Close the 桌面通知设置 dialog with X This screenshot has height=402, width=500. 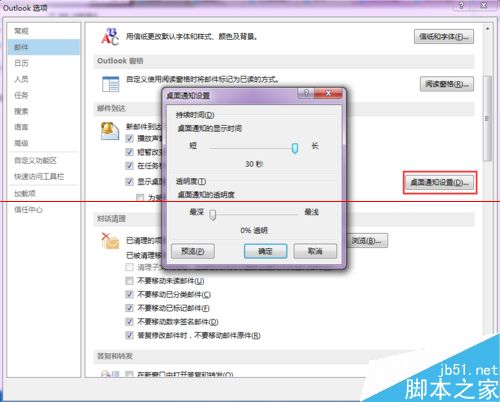coord(328,93)
